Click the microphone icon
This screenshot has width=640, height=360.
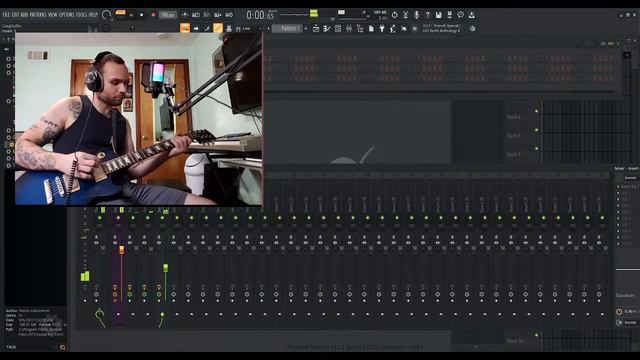417,15
